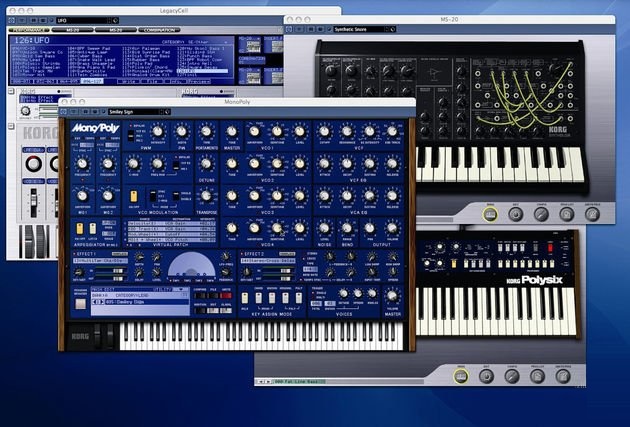
Task: Open the Prog List round button in Polysix window
Action: coord(537,376)
